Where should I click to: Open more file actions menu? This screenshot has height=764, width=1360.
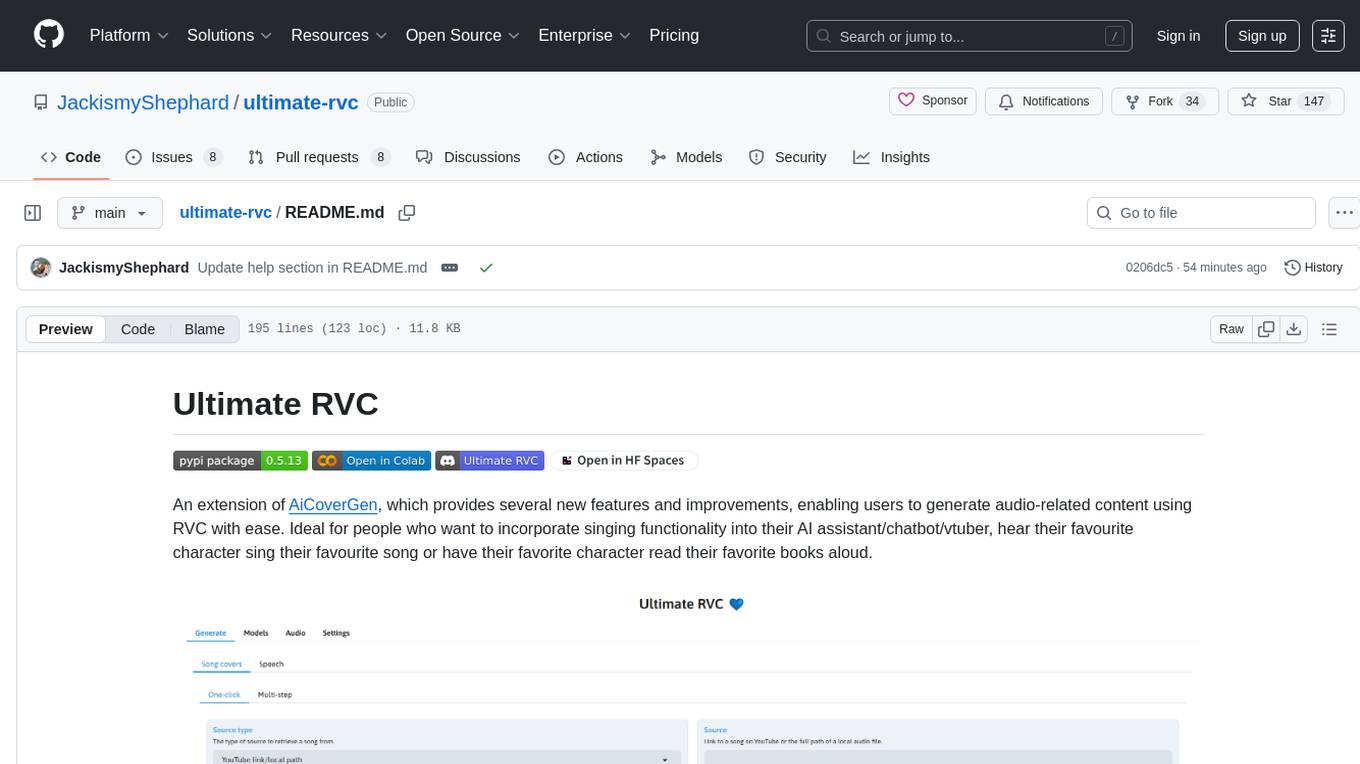point(1344,213)
